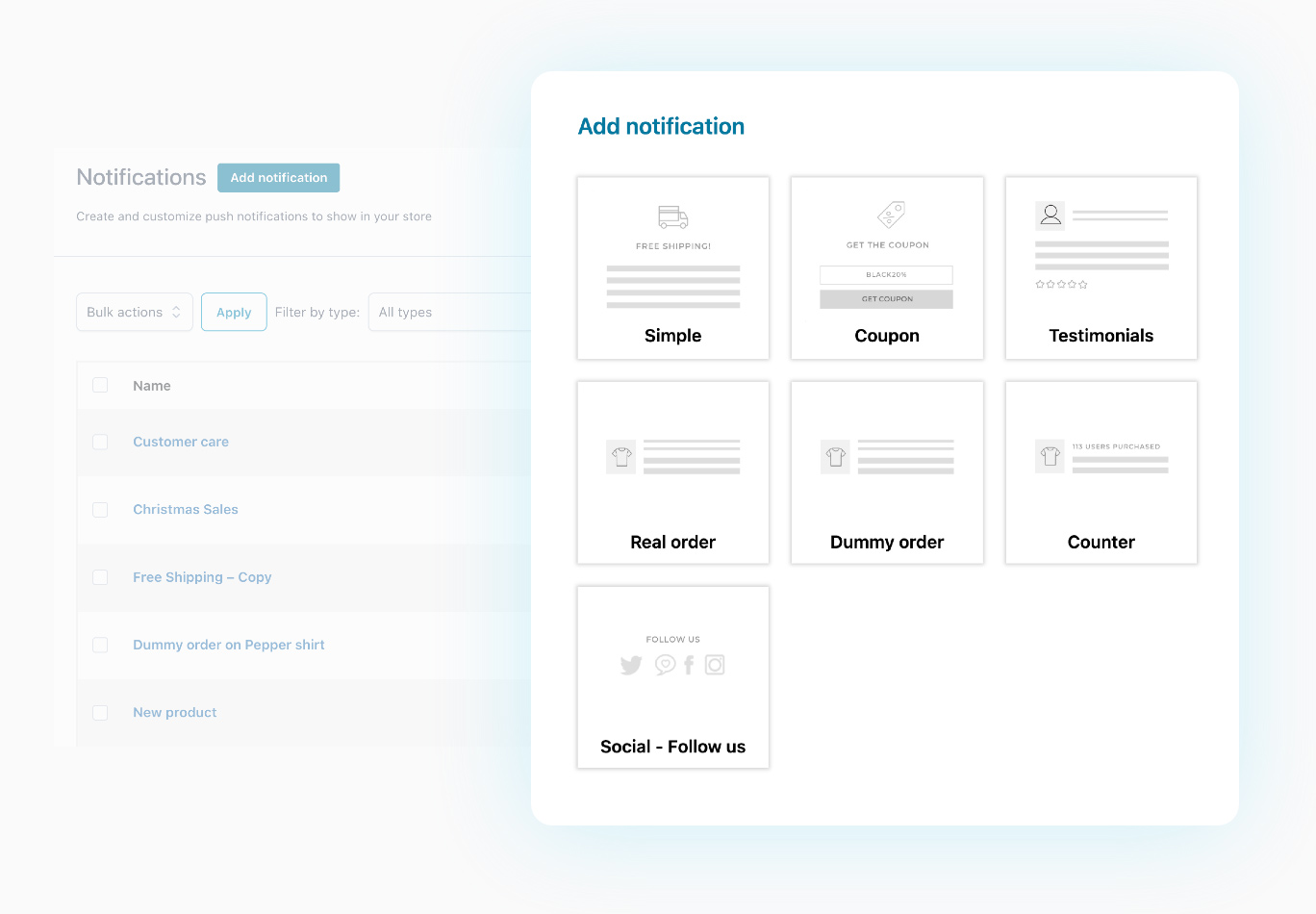Open the Customer care notification

click(x=181, y=442)
